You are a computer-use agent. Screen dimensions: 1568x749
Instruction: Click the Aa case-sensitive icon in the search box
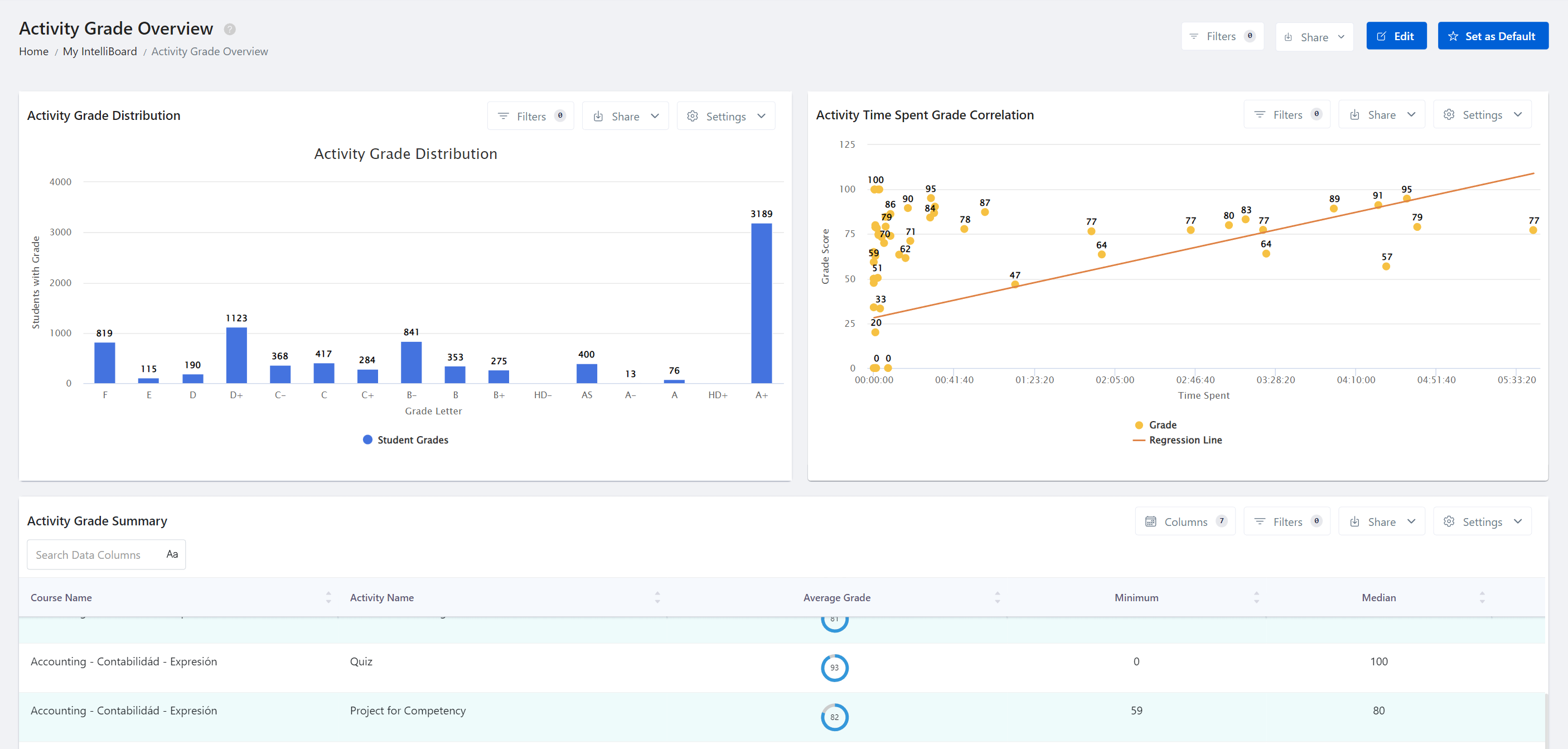point(172,554)
